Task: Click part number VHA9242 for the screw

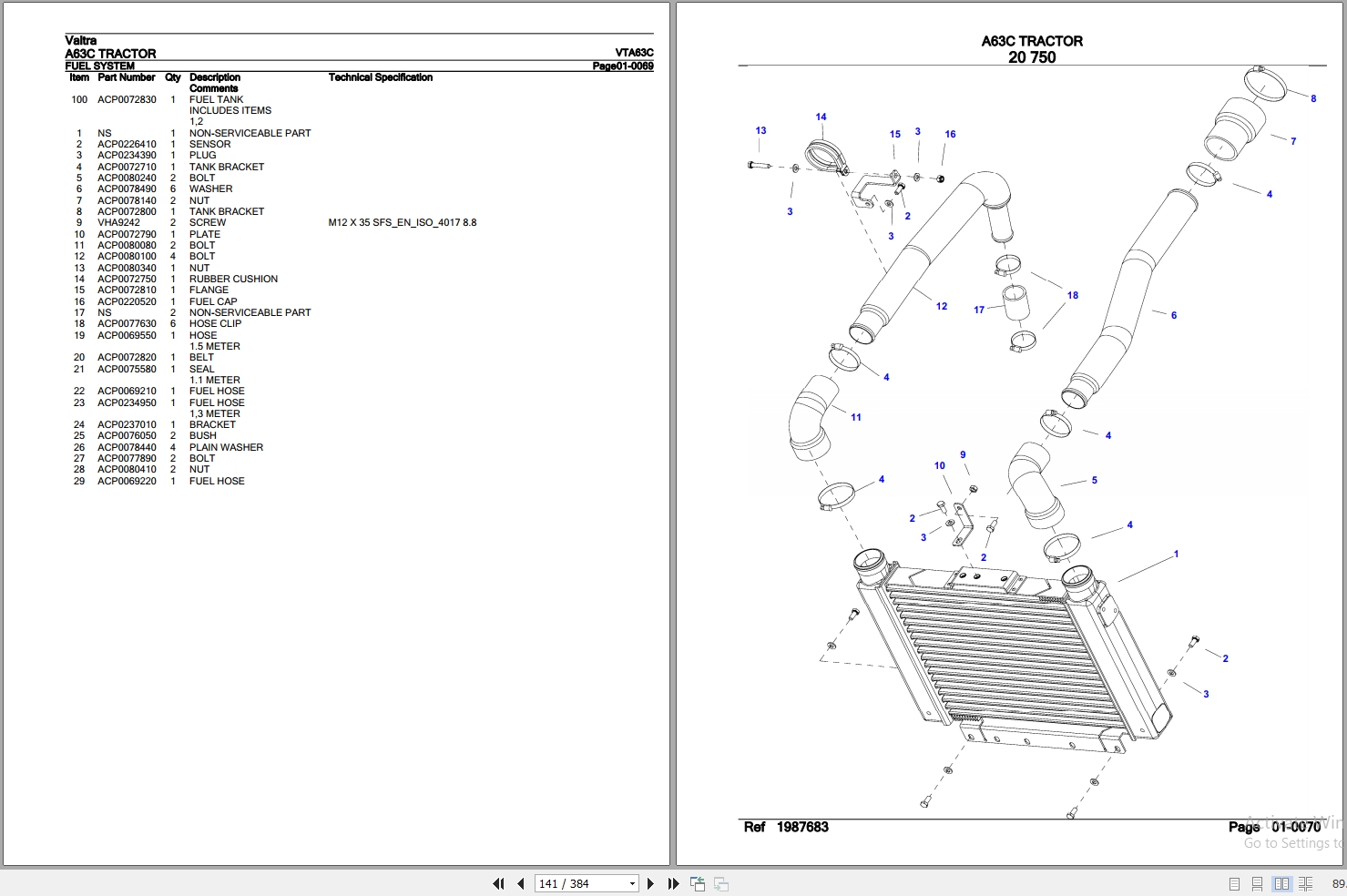Action: [119, 222]
